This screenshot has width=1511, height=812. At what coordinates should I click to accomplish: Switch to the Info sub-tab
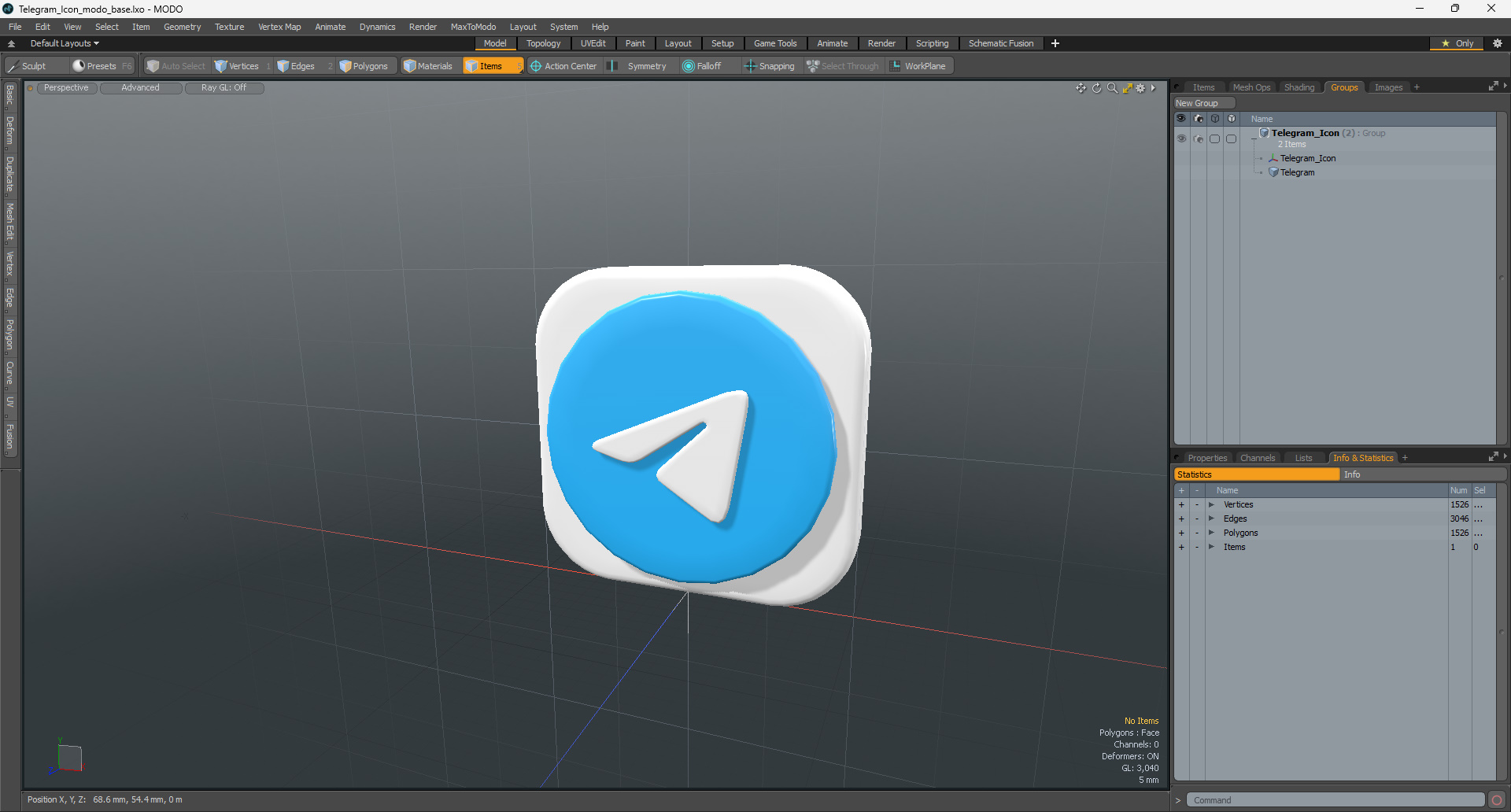pos(1423,474)
